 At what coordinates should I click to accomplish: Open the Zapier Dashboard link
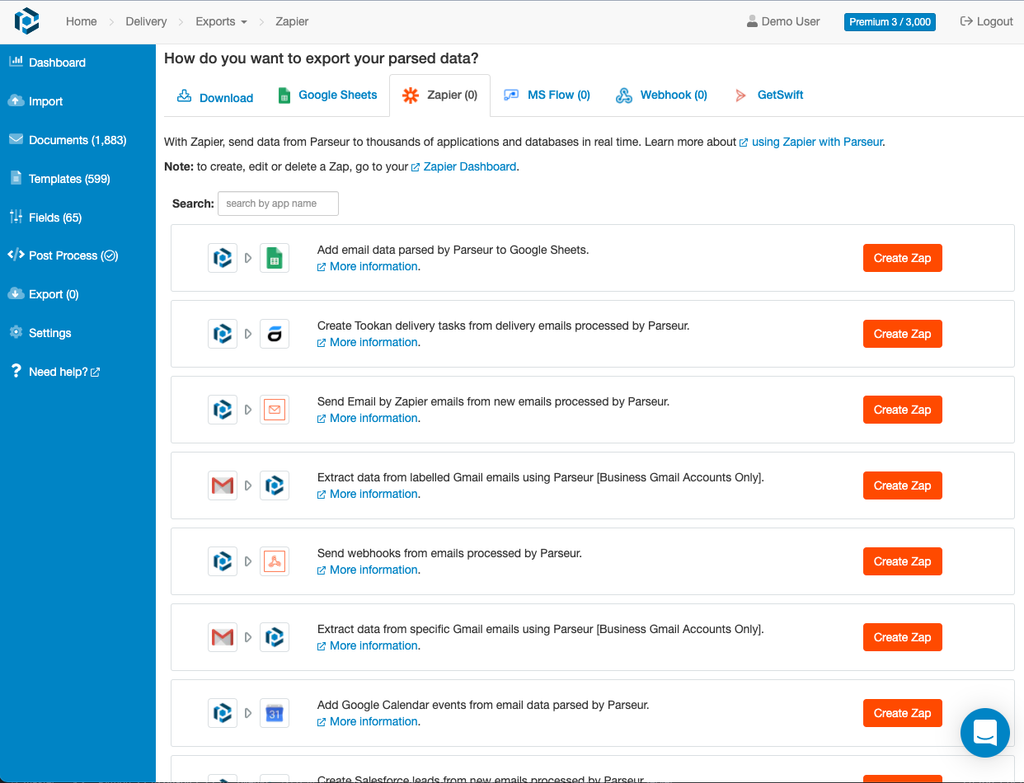[x=468, y=167]
